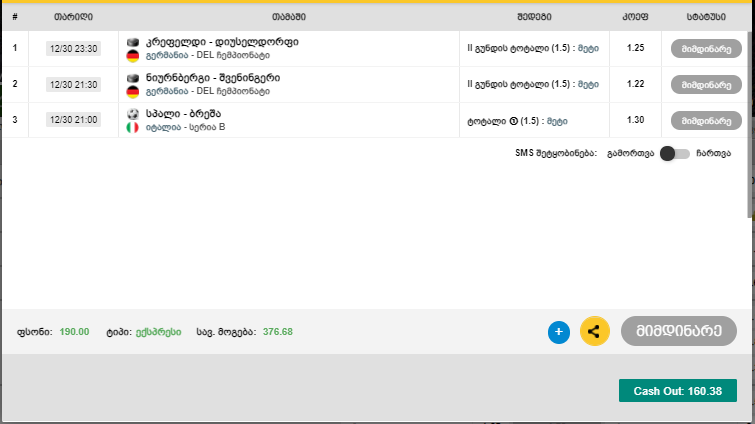Image resolution: width=755 pixels, height=424 pixels.
Task: Click თამაში column header
Action: pyautogui.click(x=288, y=17)
